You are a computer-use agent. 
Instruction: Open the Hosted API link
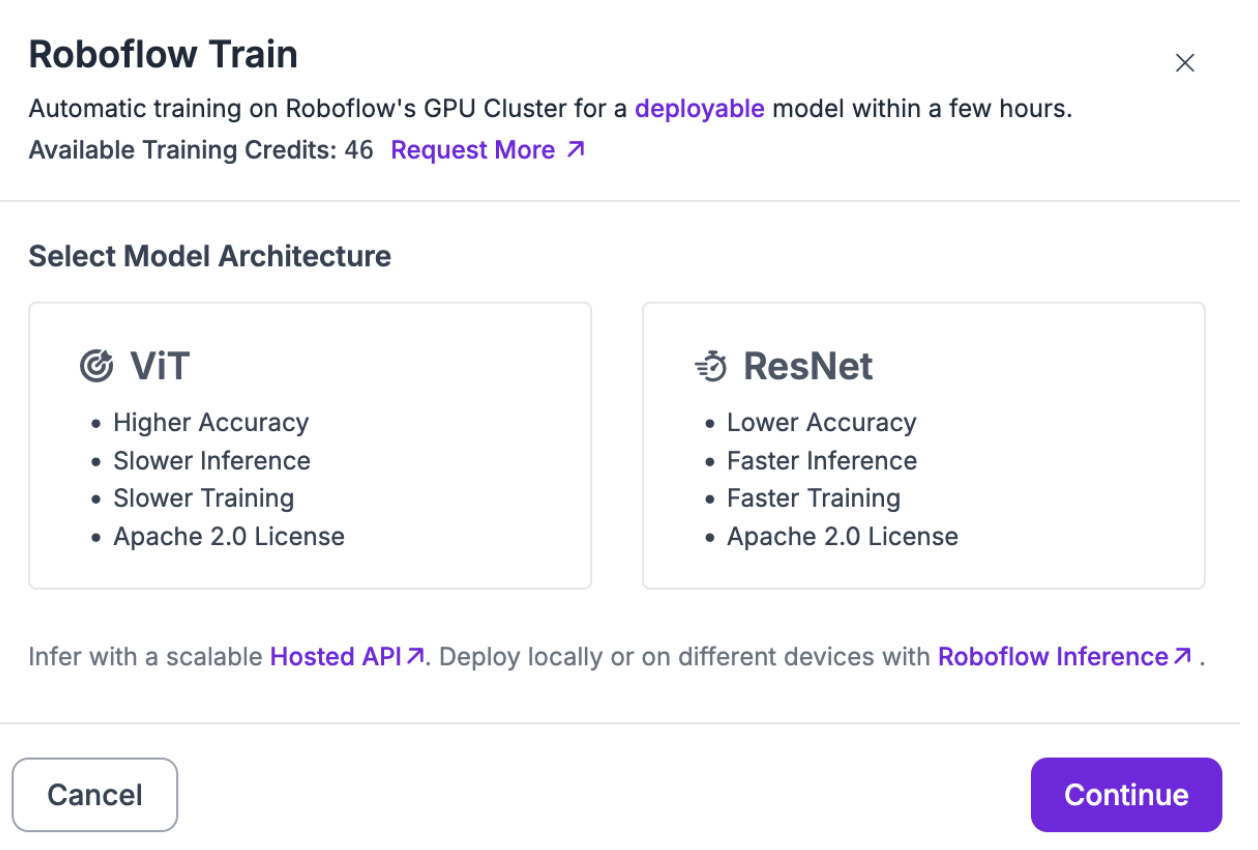coord(348,657)
